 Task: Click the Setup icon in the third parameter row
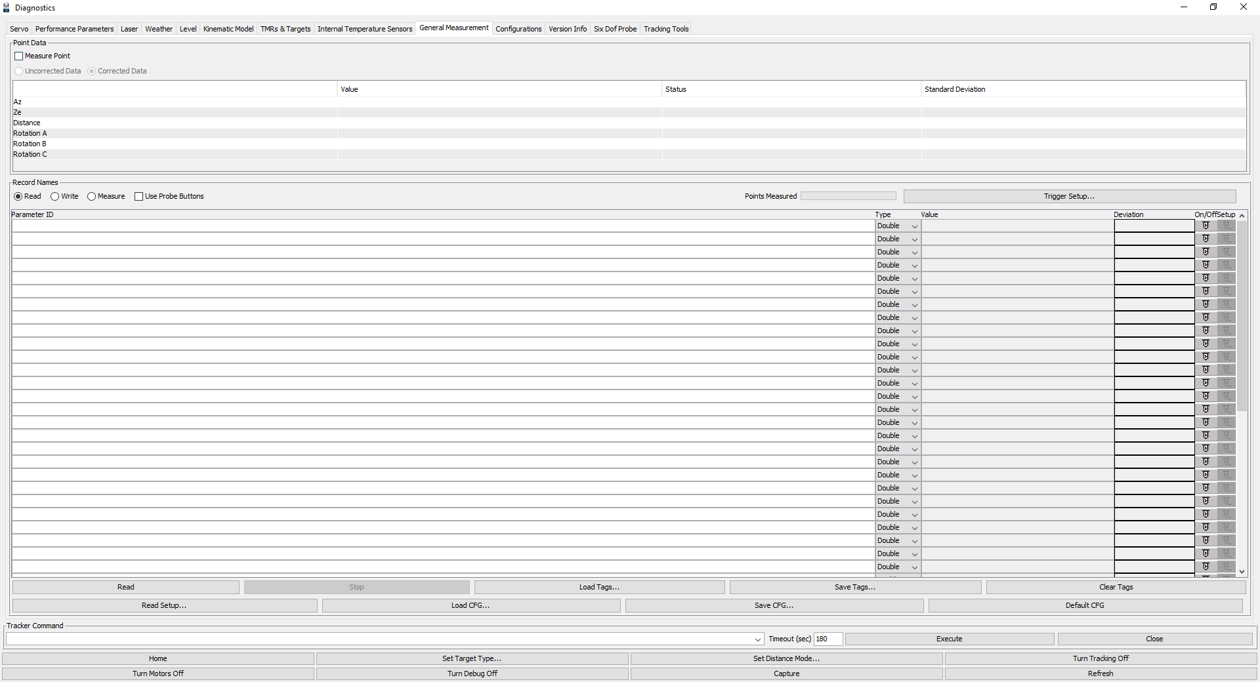tap(1226, 252)
